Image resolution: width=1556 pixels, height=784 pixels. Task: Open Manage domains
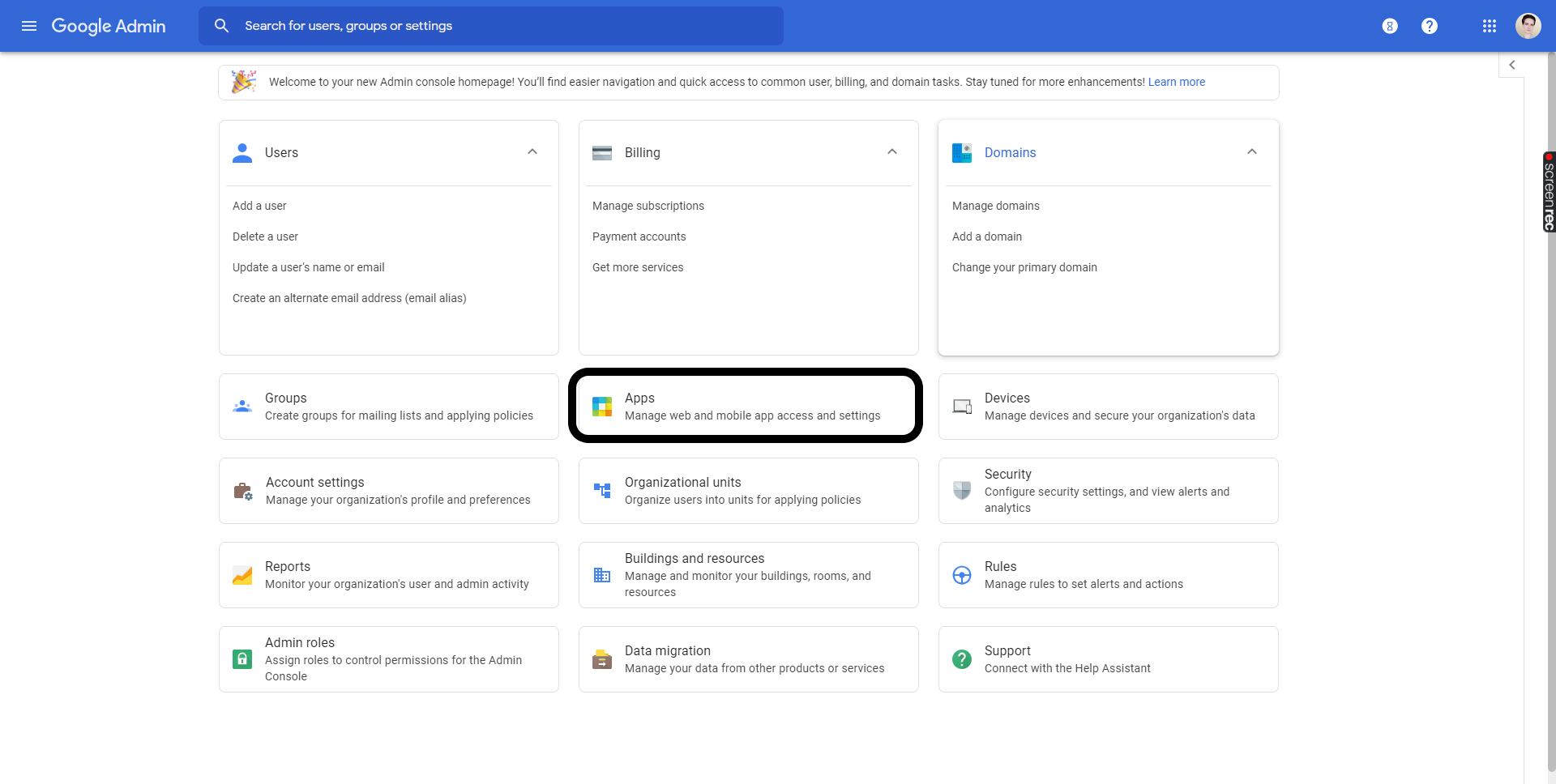(995, 206)
